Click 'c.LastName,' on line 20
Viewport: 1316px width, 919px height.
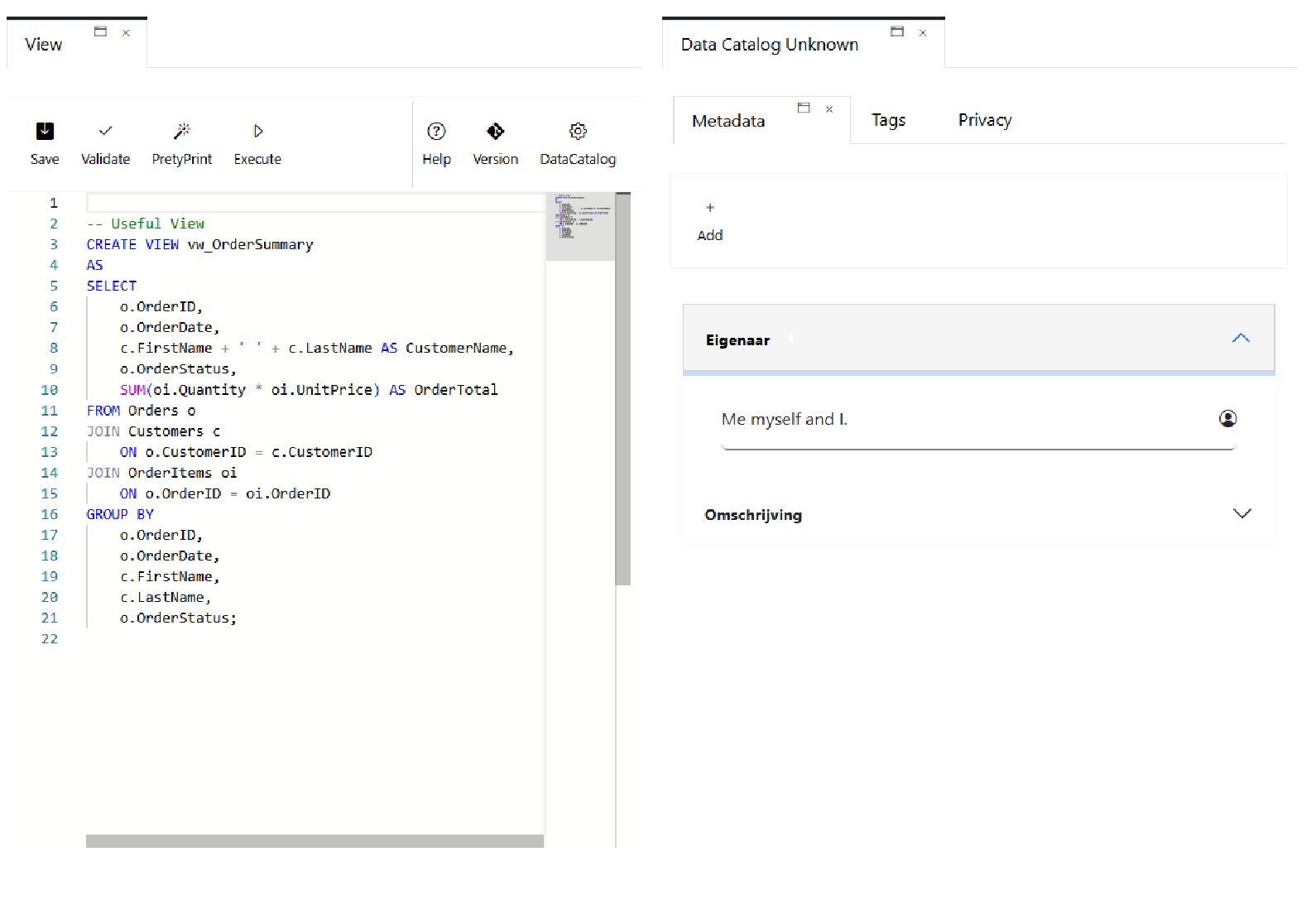click(x=166, y=597)
